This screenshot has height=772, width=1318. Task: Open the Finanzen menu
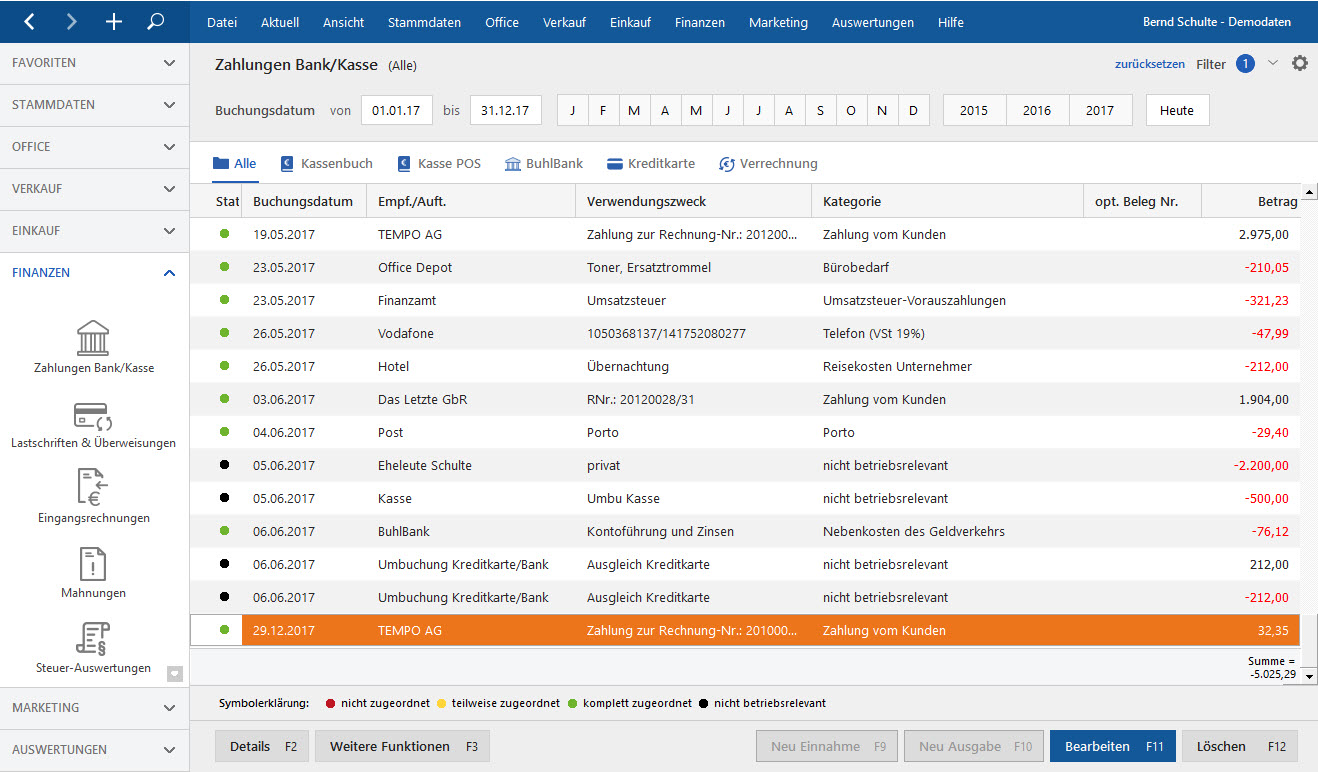pyautogui.click(x=700, y=22)
